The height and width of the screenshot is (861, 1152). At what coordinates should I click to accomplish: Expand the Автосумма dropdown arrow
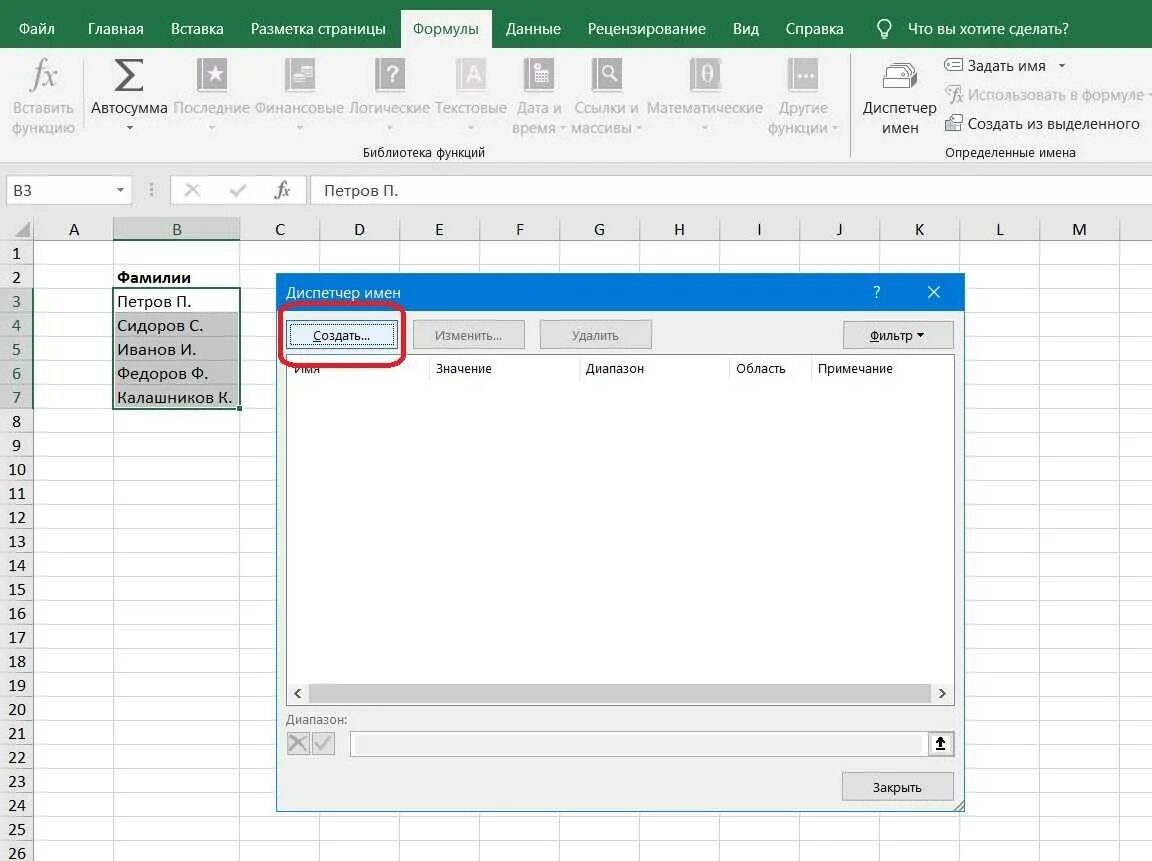pyautogui.click(x=129, y=128)
